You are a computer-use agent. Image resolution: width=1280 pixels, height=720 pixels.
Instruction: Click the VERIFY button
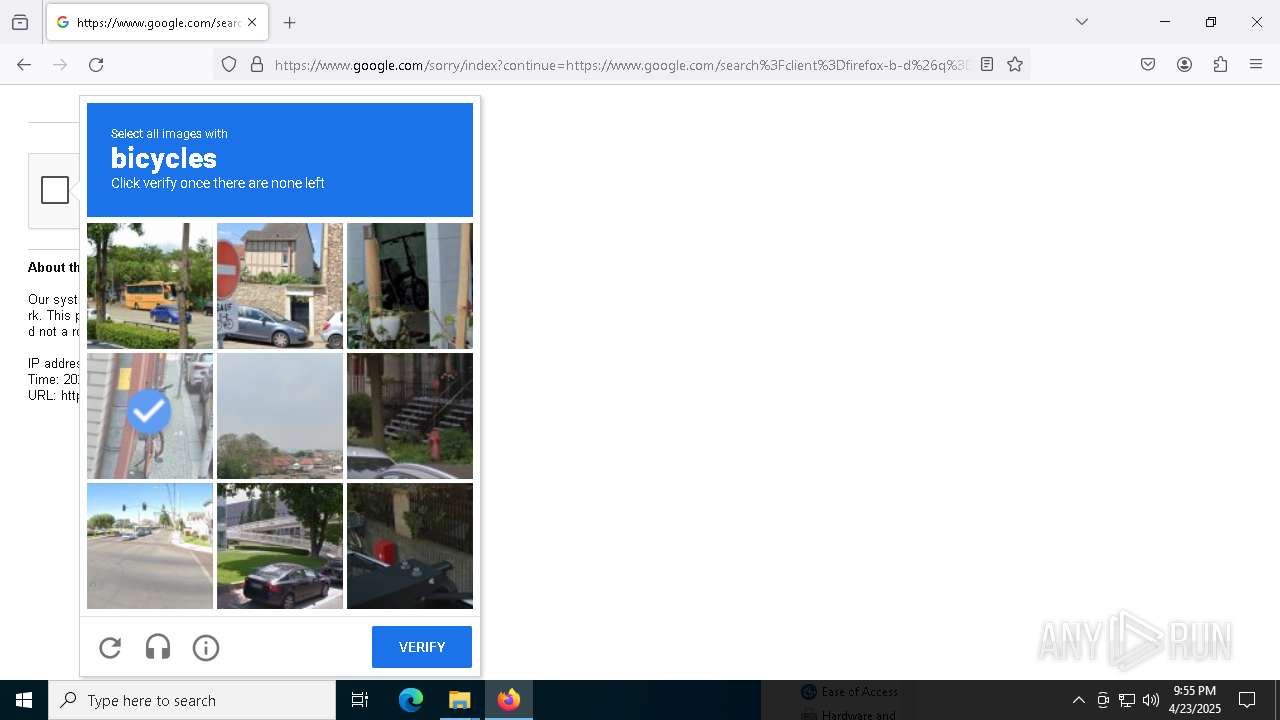pos(422,647)
